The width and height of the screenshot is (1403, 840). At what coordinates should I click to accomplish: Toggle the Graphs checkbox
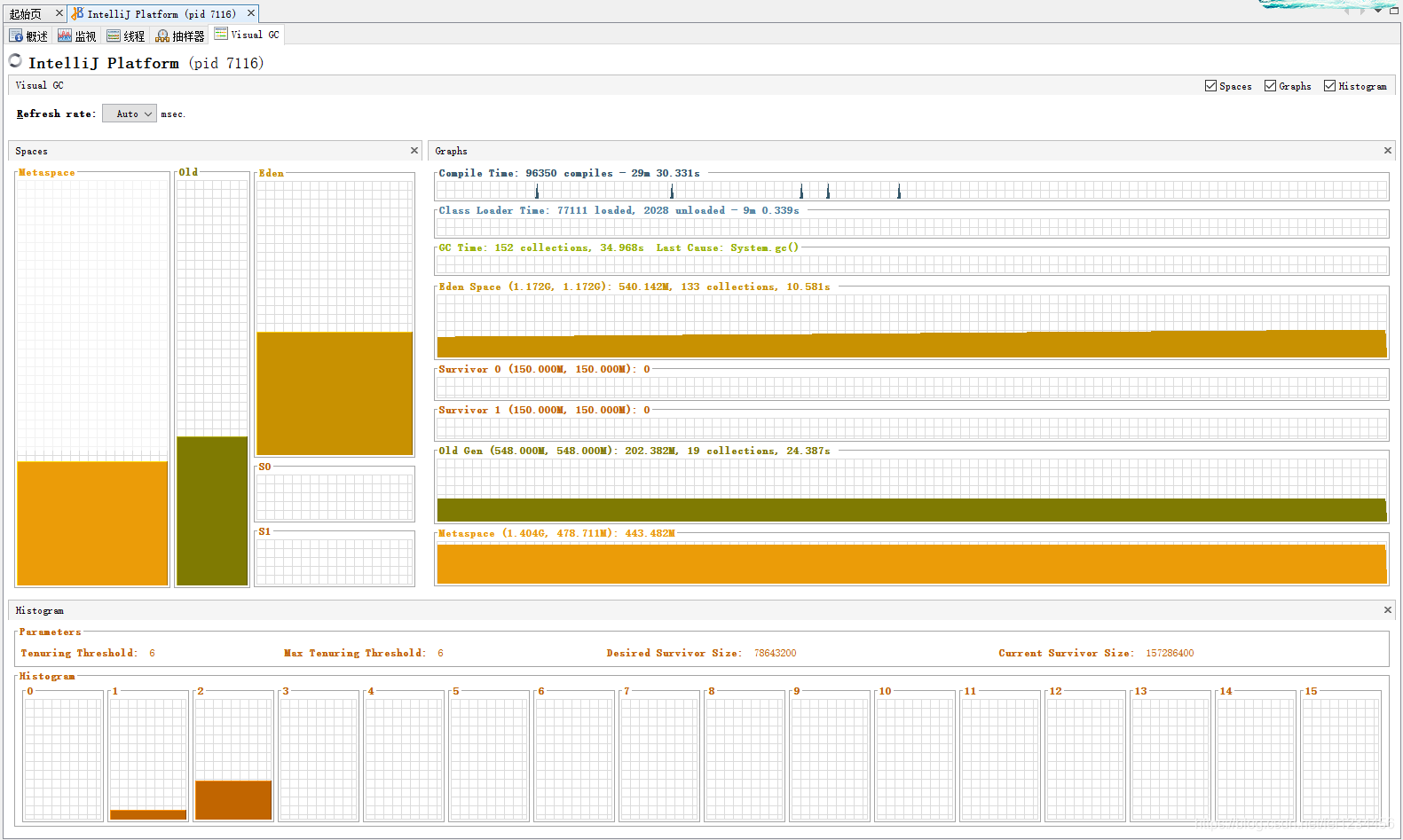point(1270,86)
